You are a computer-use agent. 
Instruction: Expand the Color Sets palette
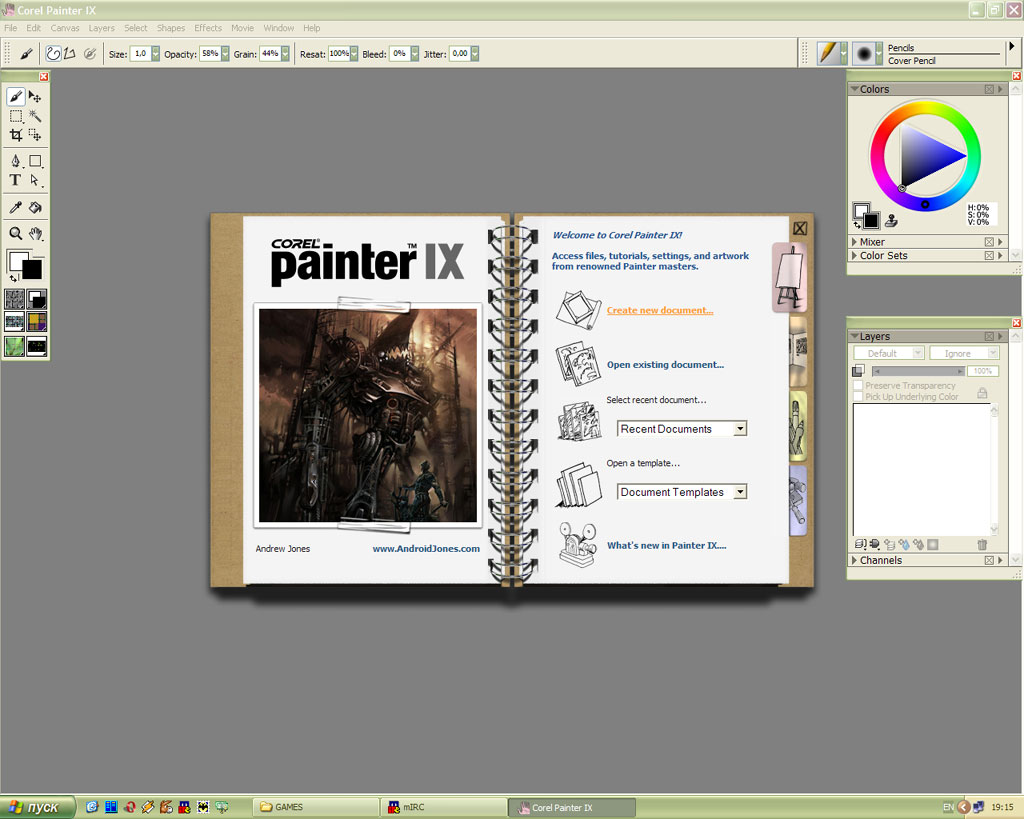point(854,255)
